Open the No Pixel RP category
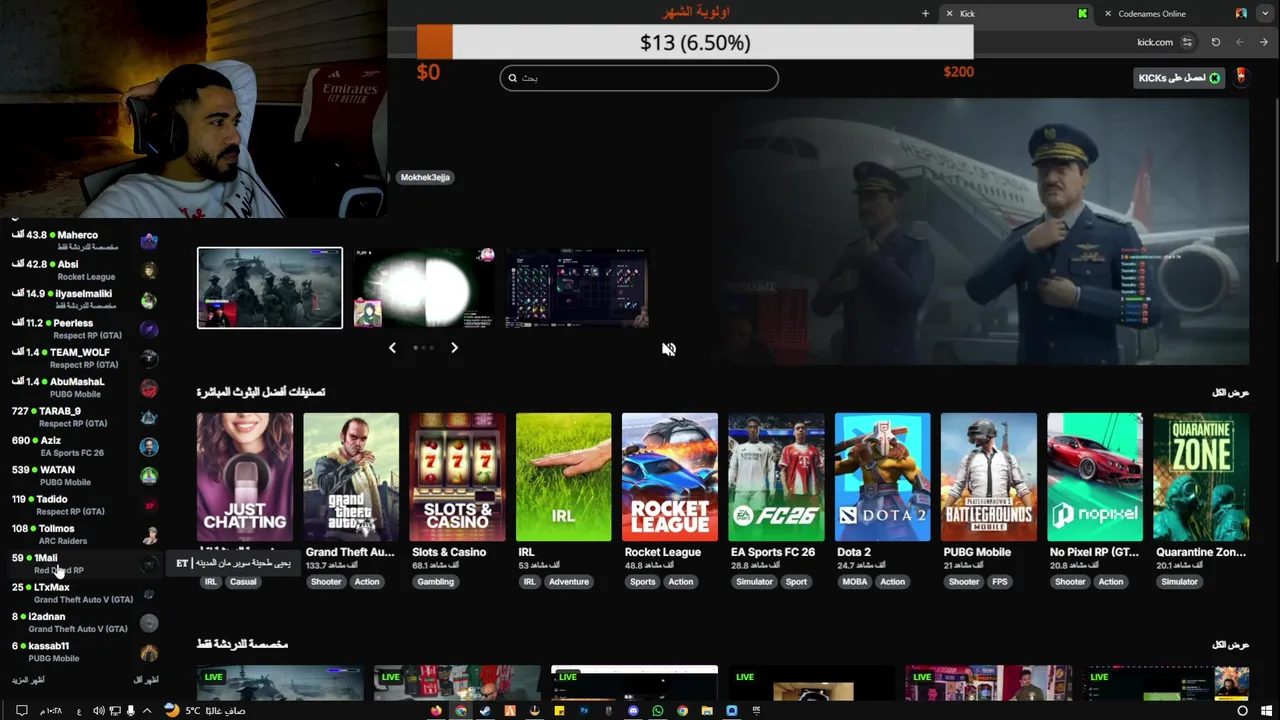1280x720 pixels. [x=1095, y=477]
